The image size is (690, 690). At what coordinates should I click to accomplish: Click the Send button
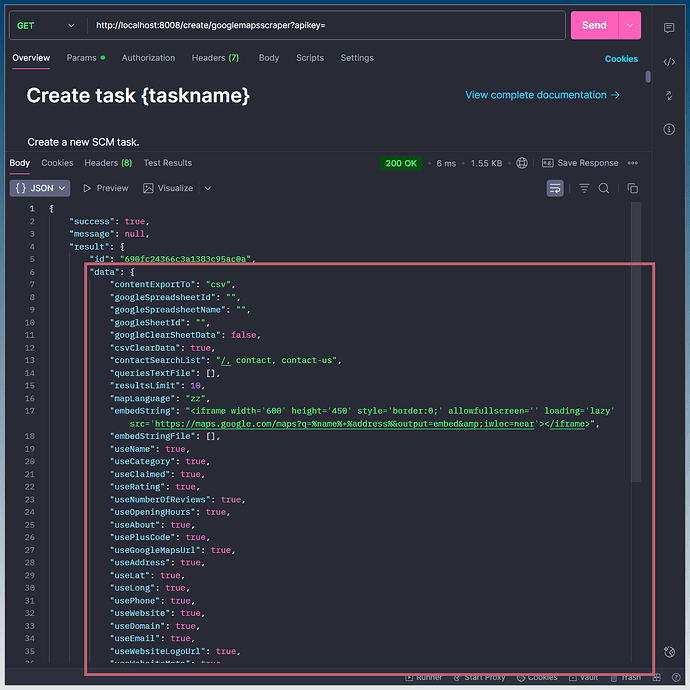594,25
